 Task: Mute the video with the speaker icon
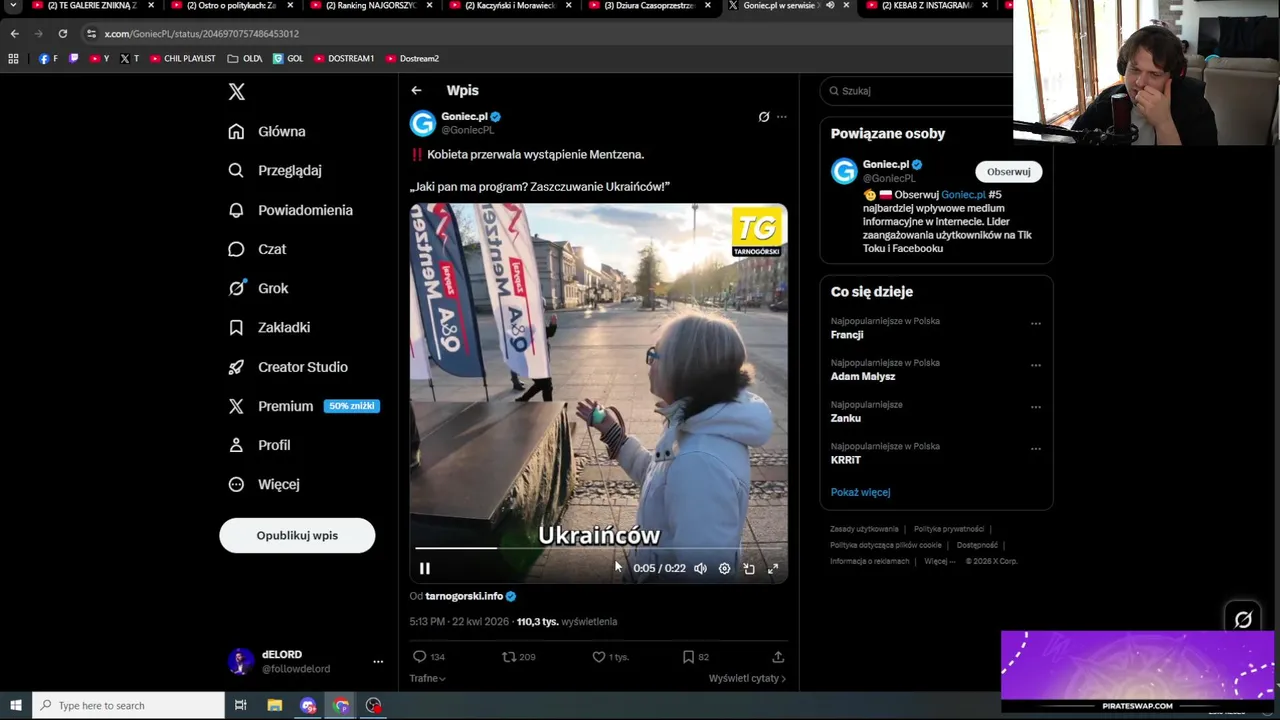700,568
